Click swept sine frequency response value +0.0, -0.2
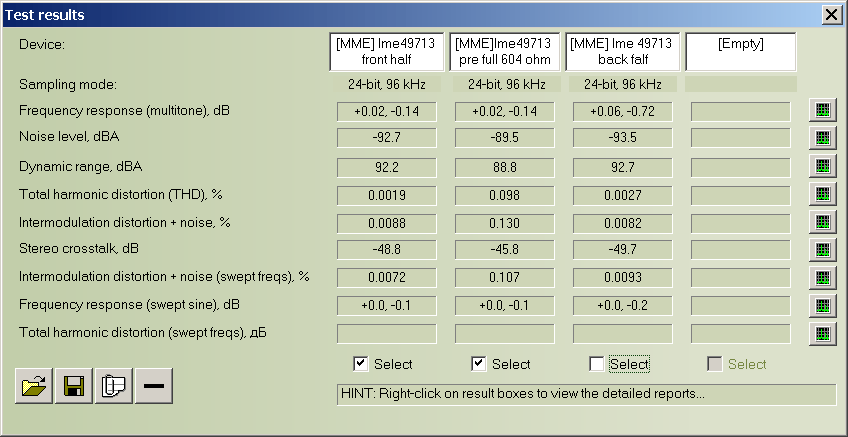This screenshot has height=437, width=848. (x=622, y=306)
